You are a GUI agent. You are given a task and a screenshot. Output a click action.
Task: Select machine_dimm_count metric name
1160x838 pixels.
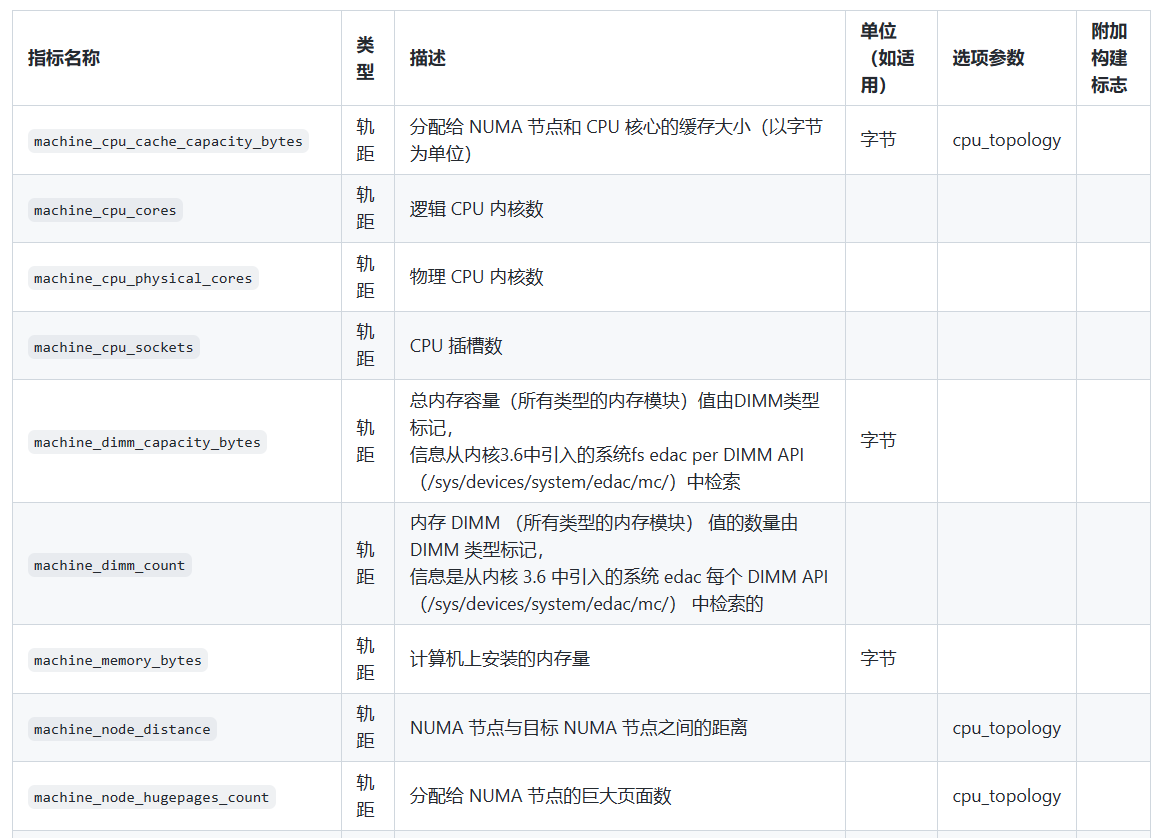(109, 565)
